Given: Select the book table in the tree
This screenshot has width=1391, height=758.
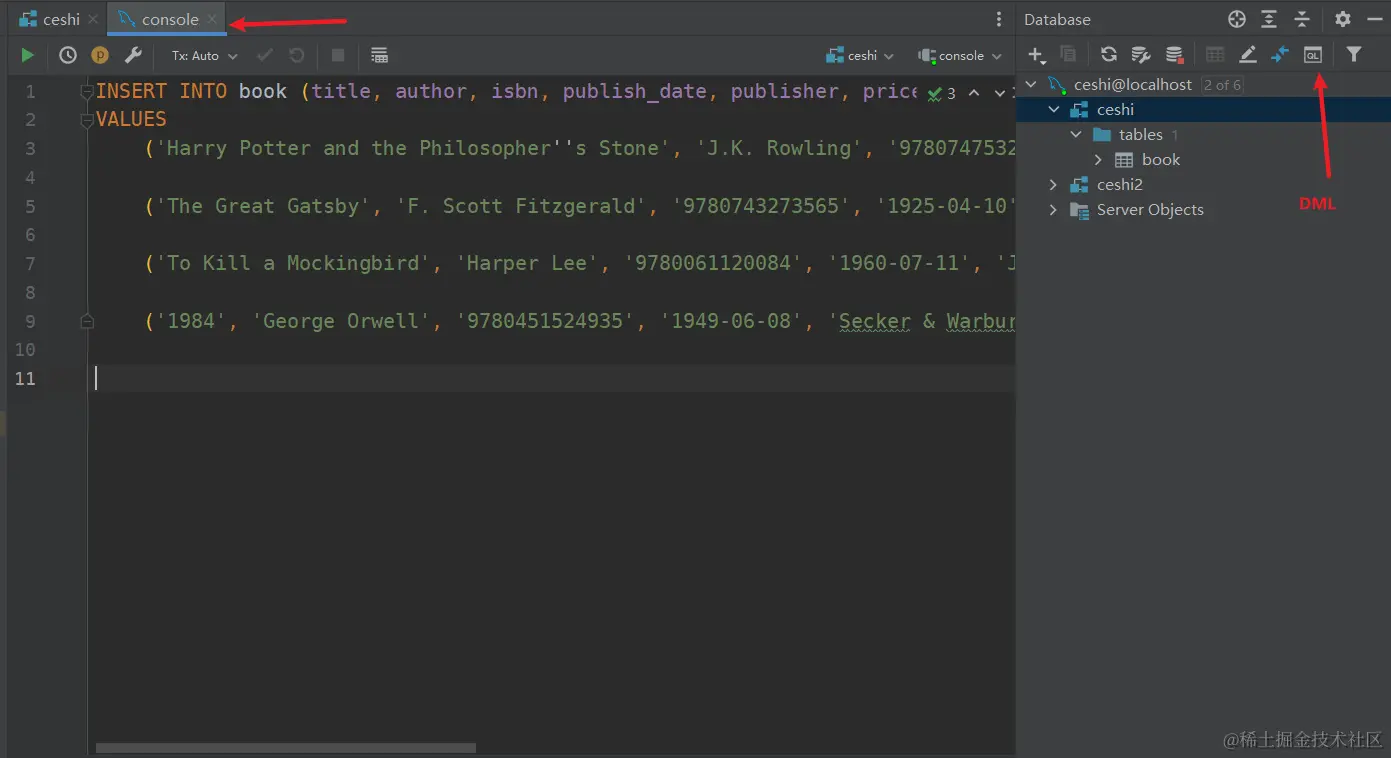Looking at the screenshot, I should coord(1161,159).
